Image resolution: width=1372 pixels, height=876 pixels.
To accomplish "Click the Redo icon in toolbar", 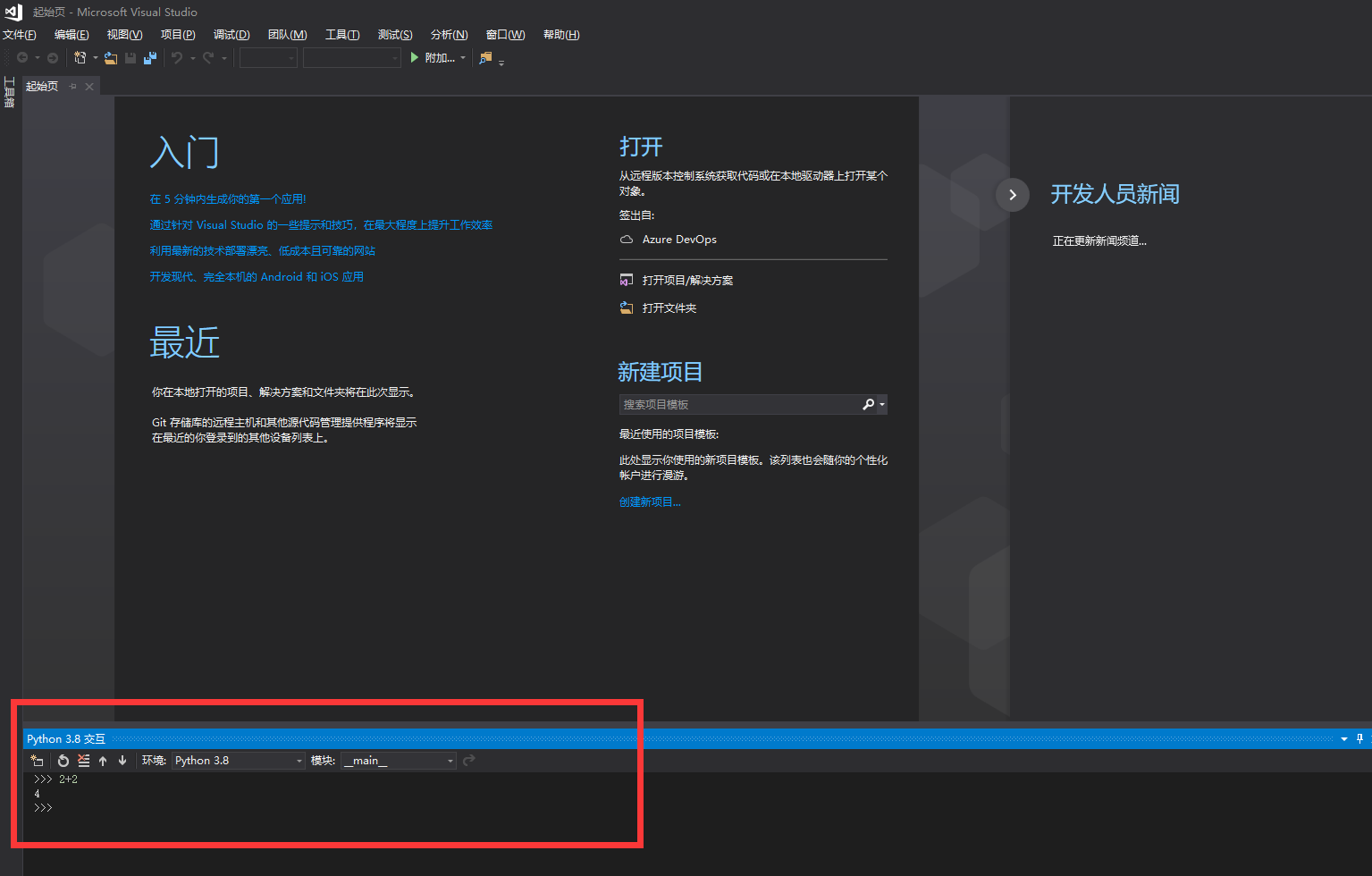I will pyautogui.click(x=208, y=58).
